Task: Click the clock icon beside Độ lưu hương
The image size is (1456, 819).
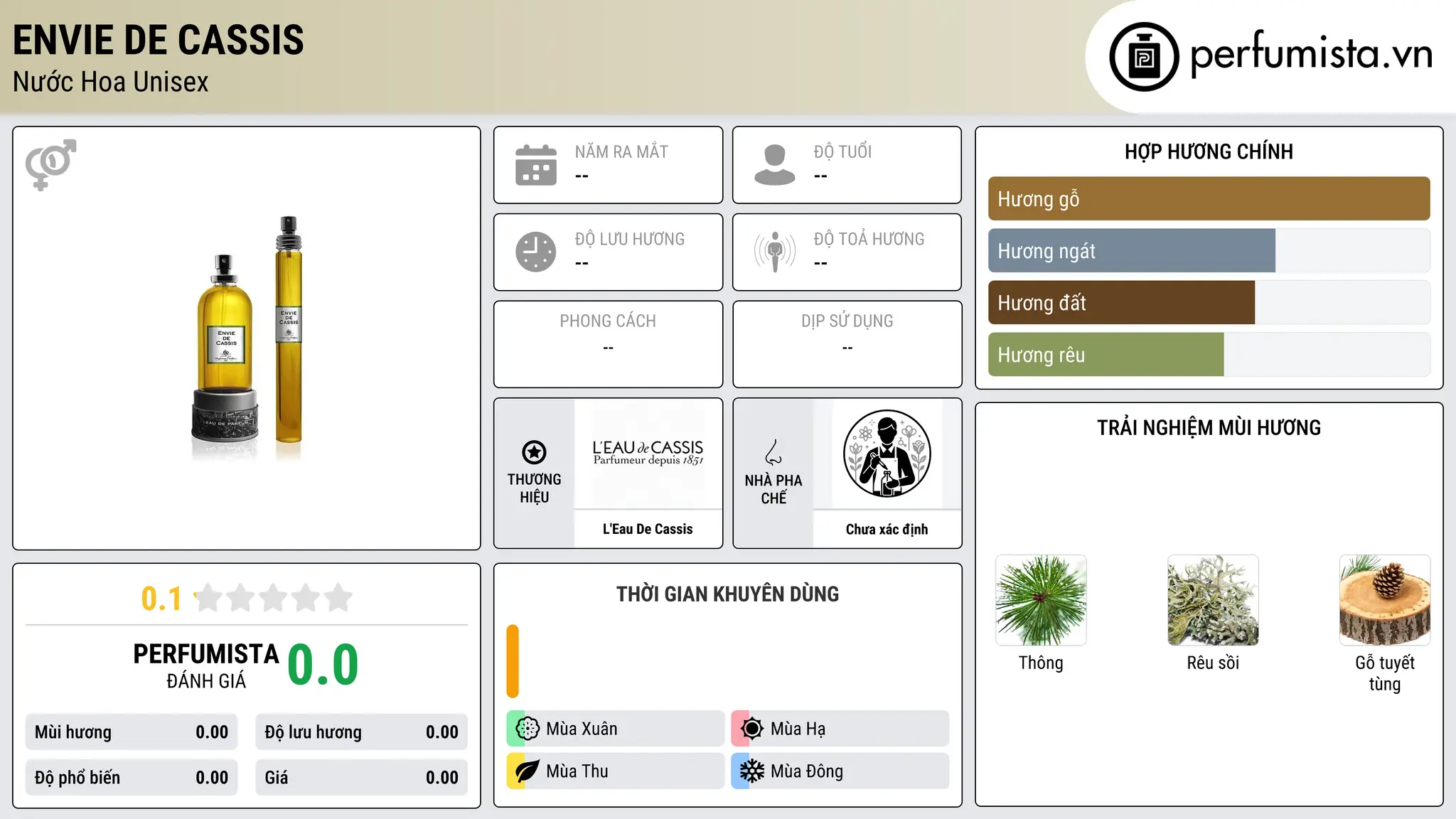Action: click(x=536, y=252)
